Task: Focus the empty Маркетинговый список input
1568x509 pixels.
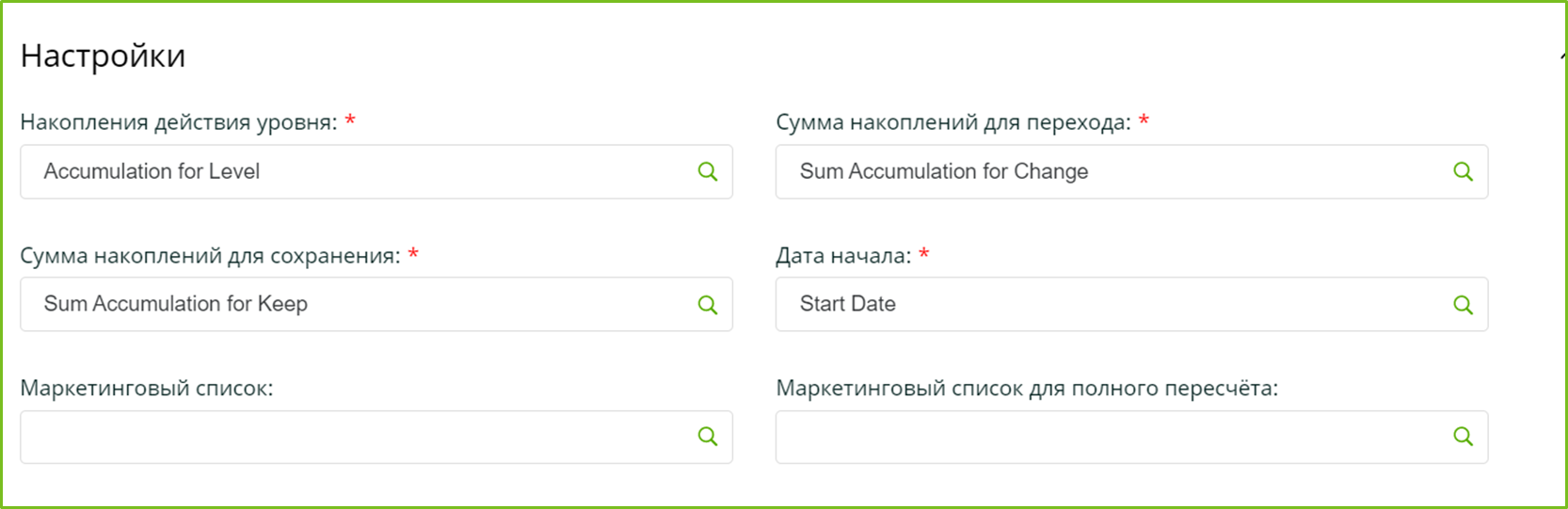Action: coord(358,437)
